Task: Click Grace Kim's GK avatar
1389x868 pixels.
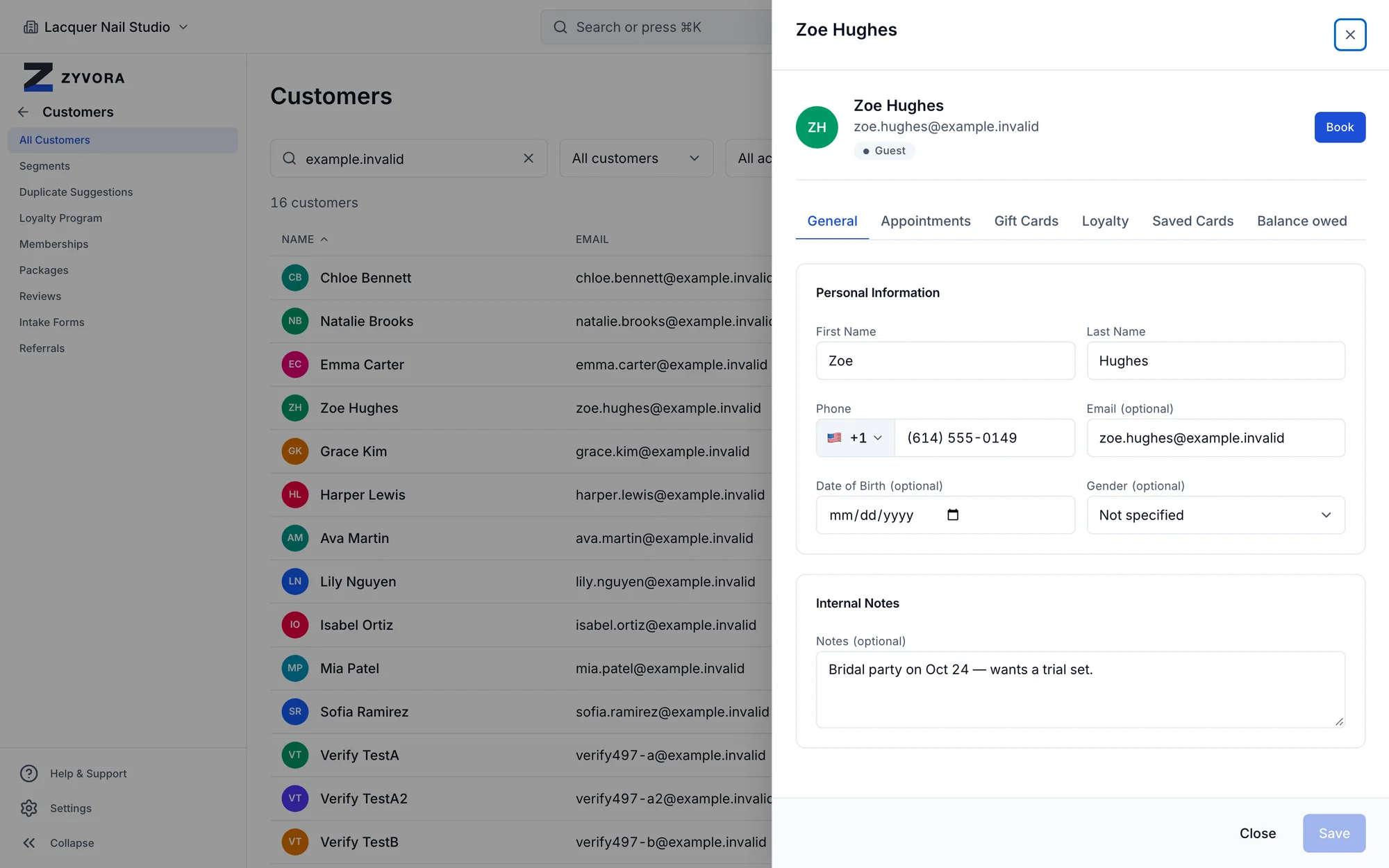Action: (x=295, y=451)
